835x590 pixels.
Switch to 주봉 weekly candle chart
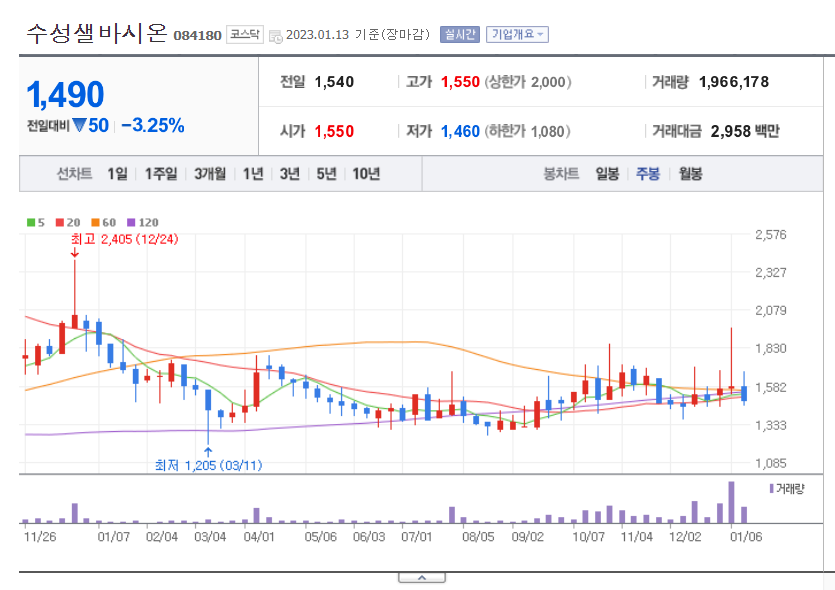click(648, 174)
